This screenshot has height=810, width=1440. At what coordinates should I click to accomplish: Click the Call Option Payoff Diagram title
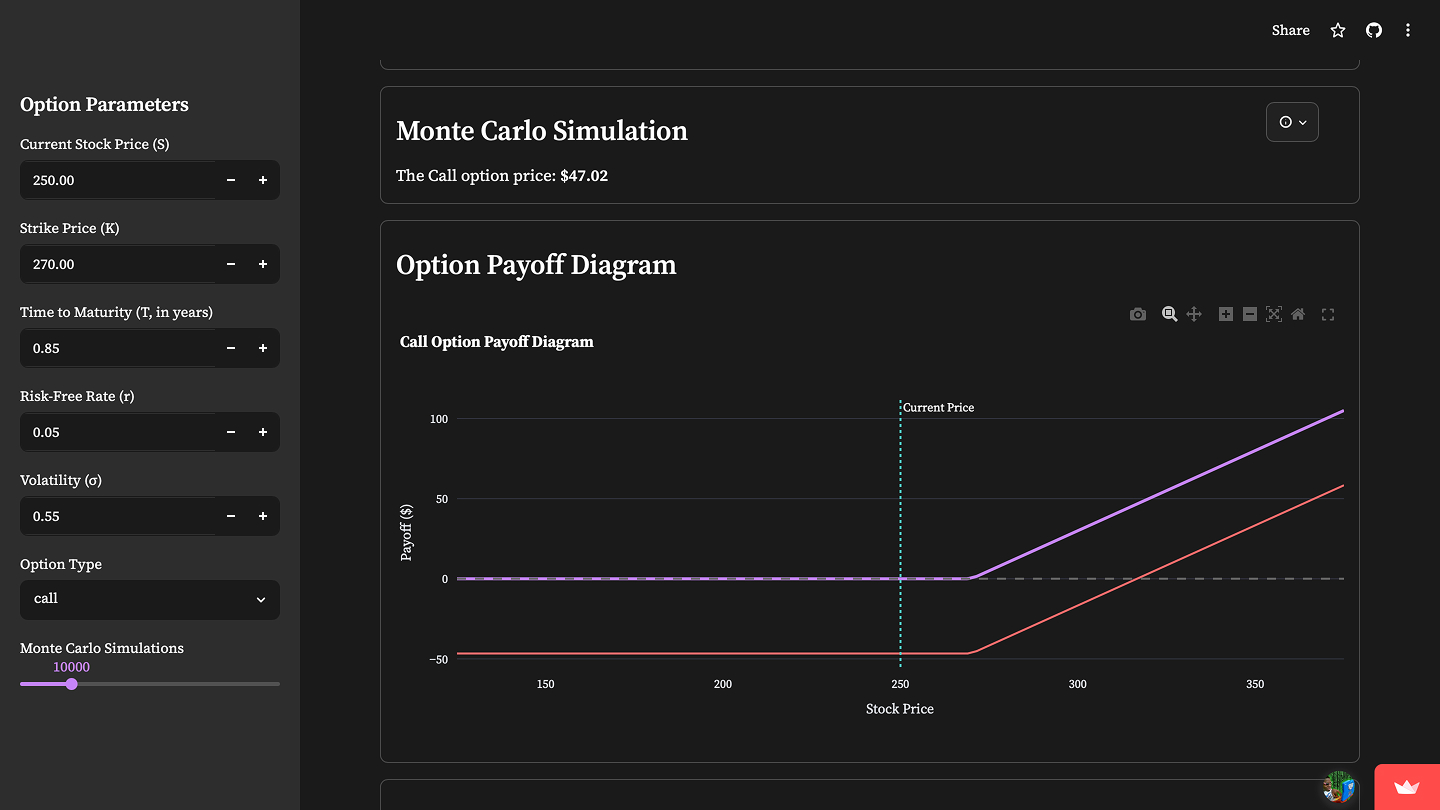click(497, 342)
